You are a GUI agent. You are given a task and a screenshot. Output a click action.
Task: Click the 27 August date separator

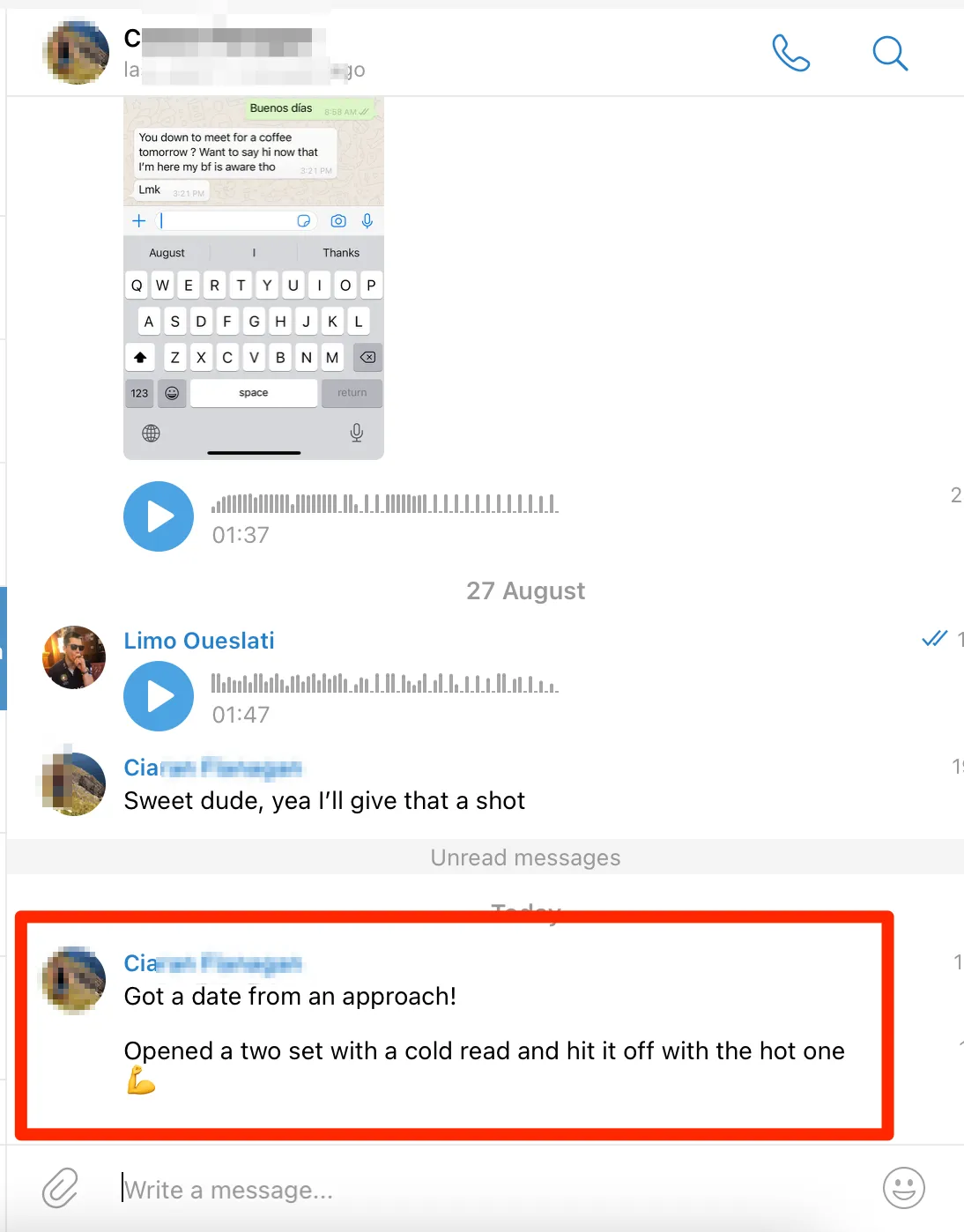[525, 590]
